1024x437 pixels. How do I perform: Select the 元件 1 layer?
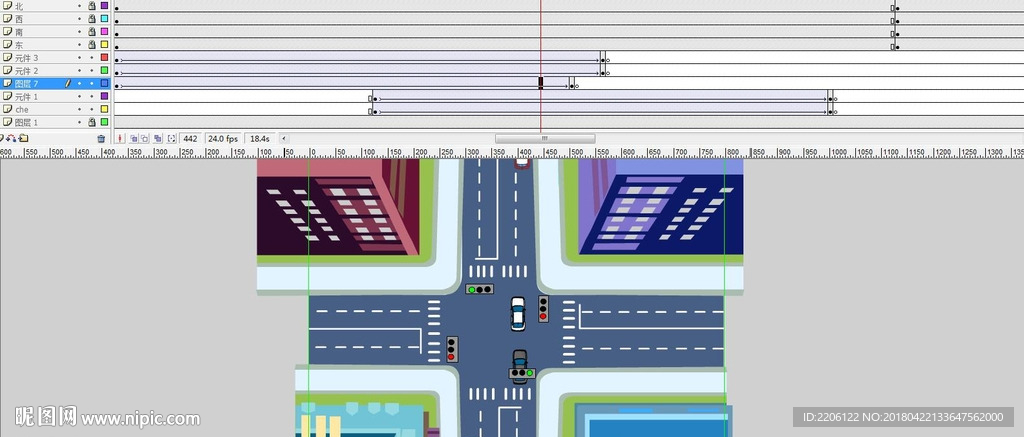[27, 96]
